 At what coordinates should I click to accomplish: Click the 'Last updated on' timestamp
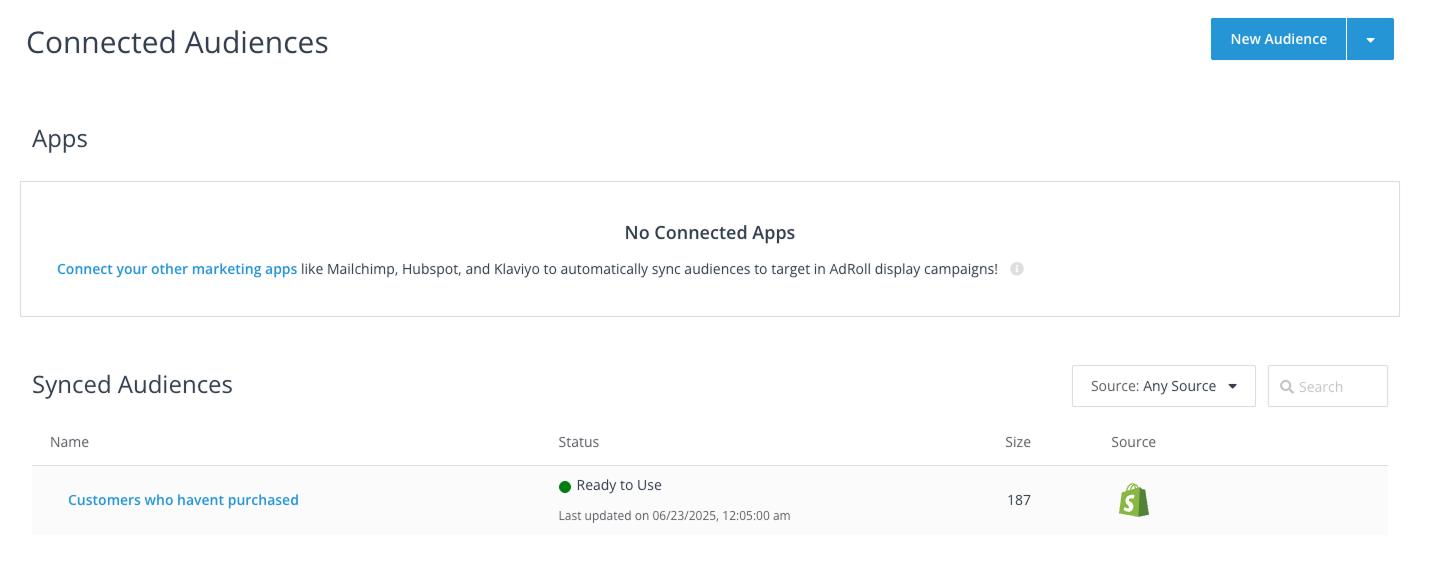click(674, 516)
